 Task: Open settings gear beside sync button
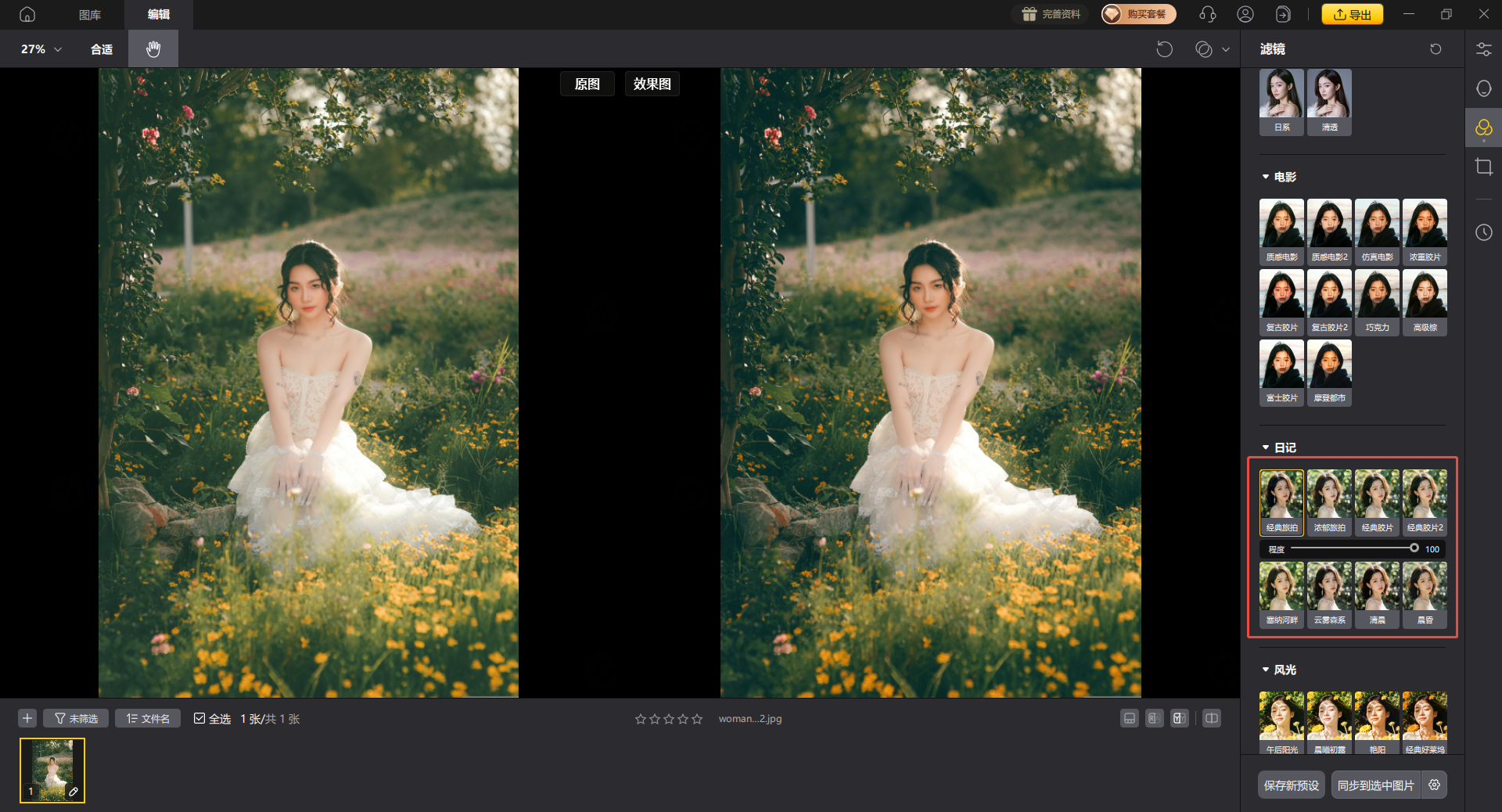[x=1434, y=785]
